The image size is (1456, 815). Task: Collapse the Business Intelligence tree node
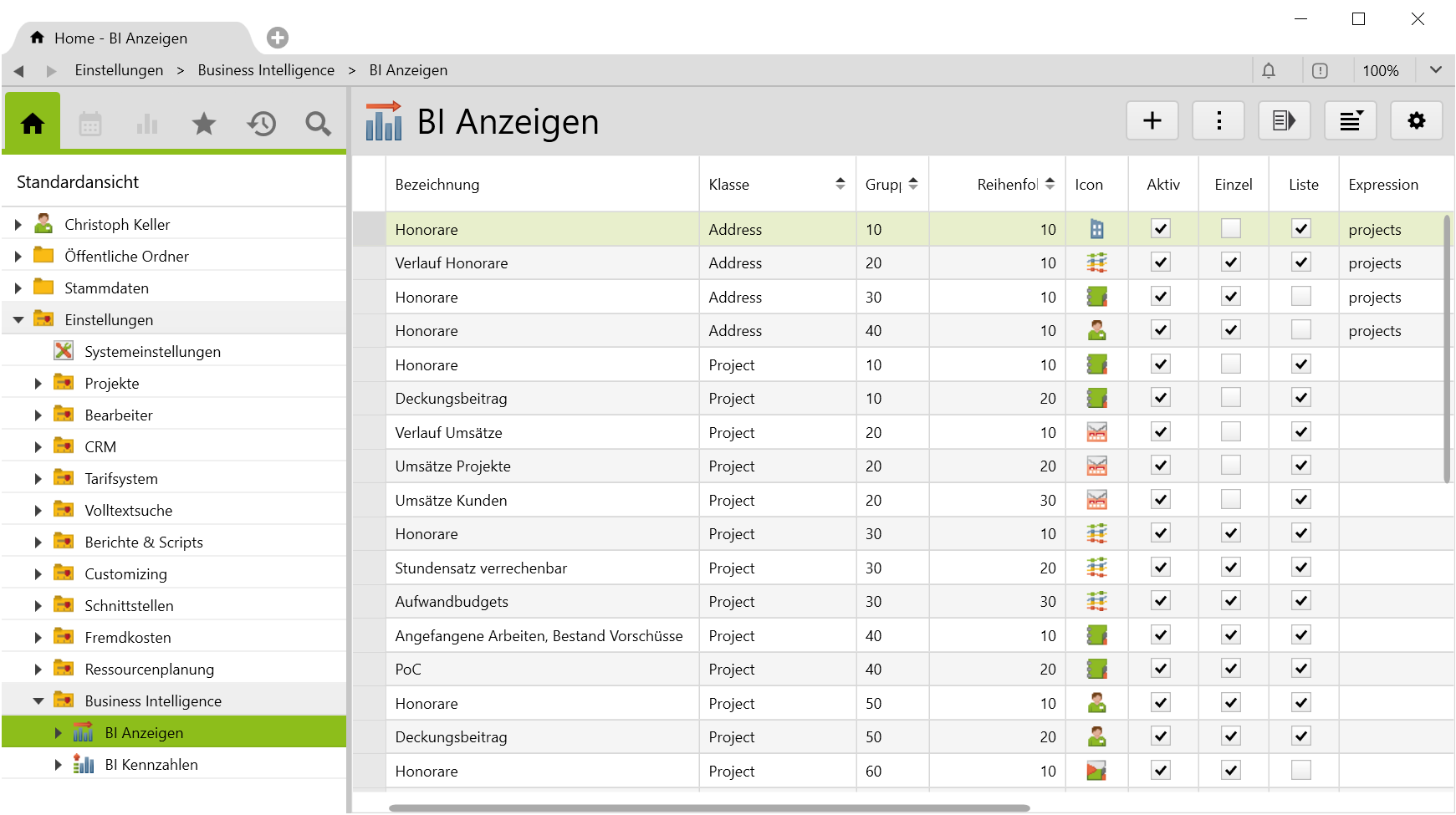click(38, 701)
